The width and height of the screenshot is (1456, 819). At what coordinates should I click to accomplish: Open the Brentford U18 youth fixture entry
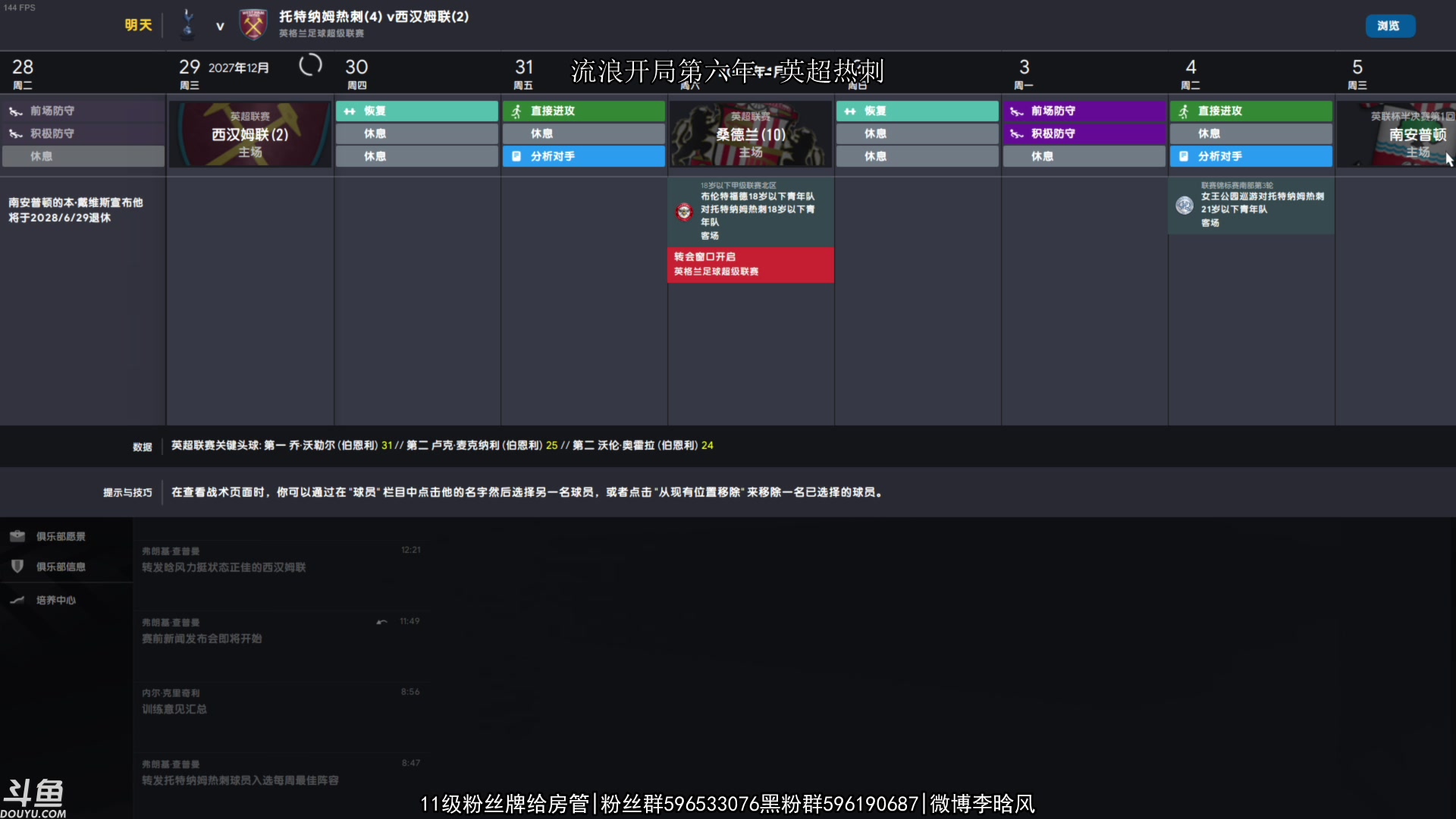click(751, 211)
